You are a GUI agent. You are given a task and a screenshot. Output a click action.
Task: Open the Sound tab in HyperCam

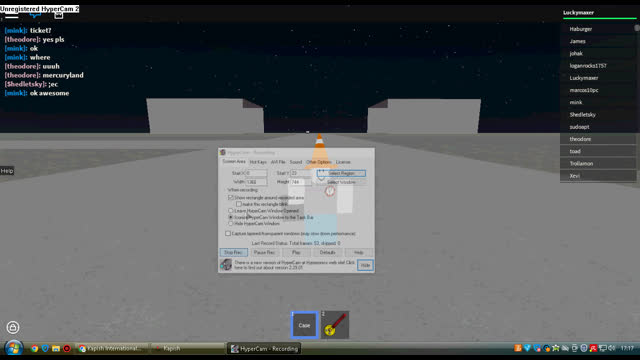pyautogui.click(x=296, y=162)
